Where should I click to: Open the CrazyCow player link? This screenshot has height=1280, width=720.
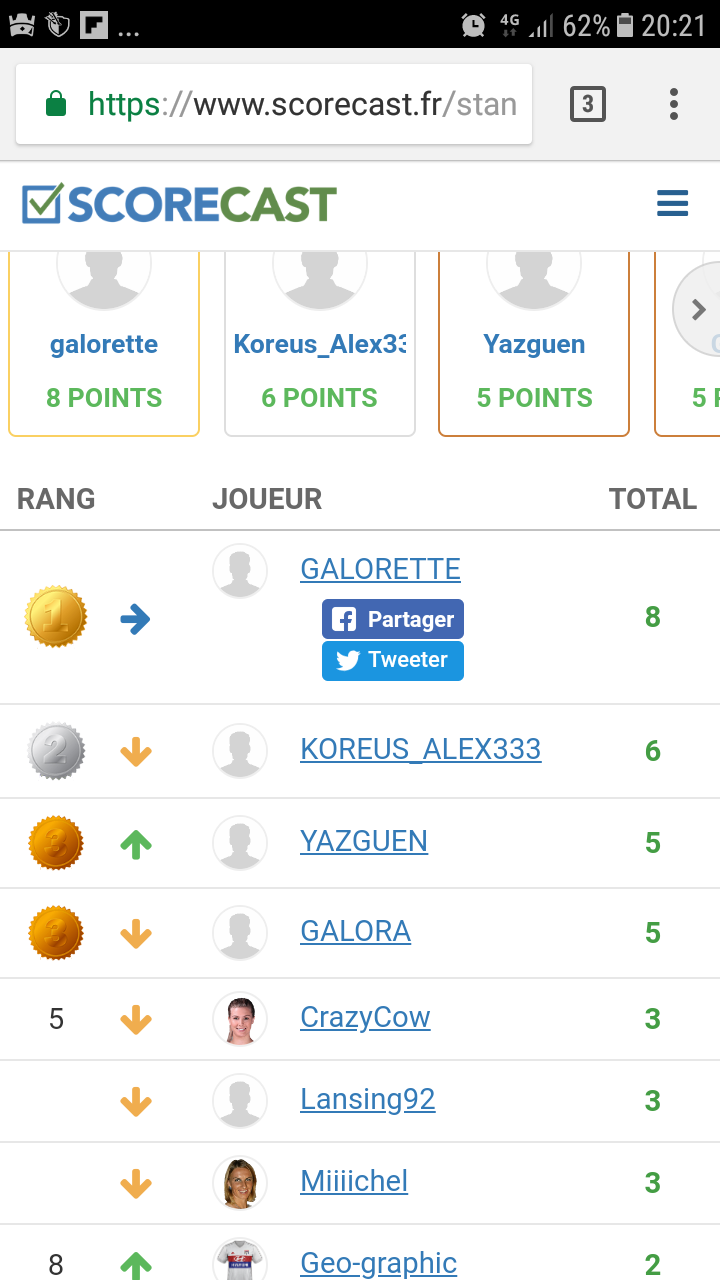point(365,1017)
